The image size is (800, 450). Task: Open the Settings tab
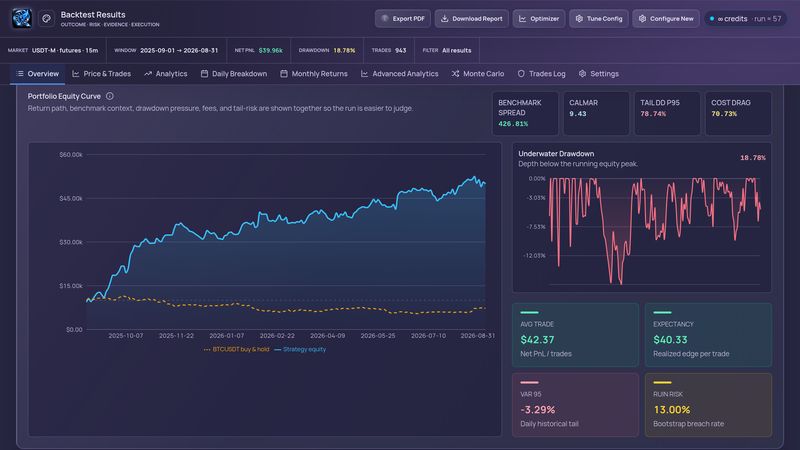tap(598, 74)
